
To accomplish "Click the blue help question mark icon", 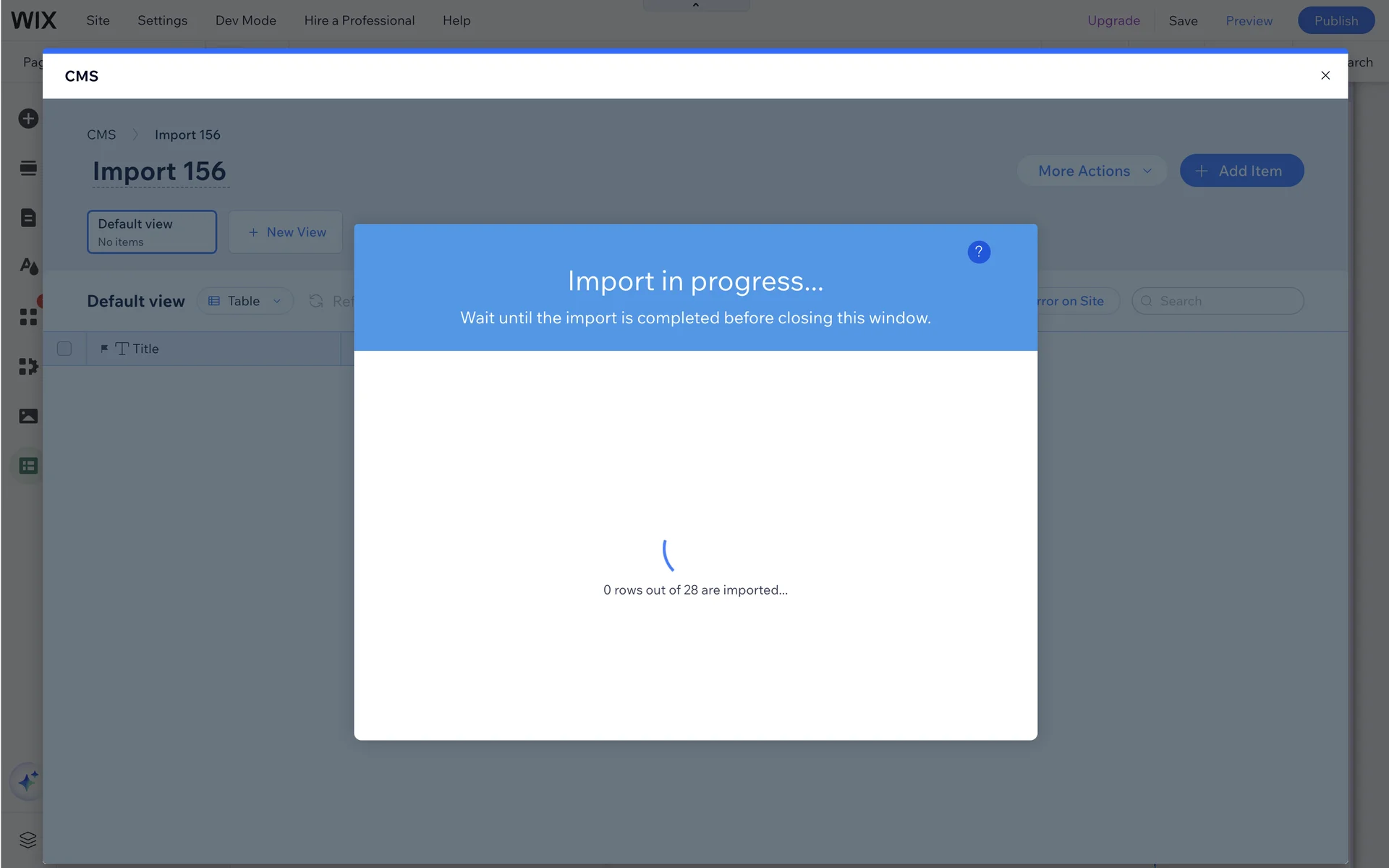I will click(x=978, y=252).
